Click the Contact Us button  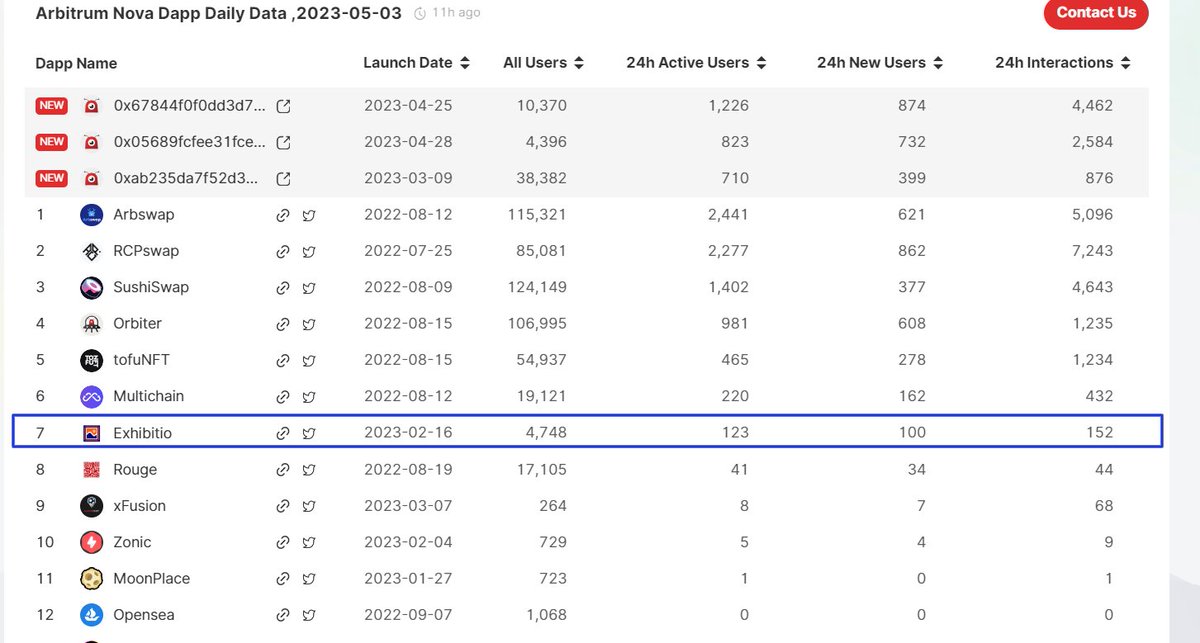pyautogui.click(x=1096, y=13)
